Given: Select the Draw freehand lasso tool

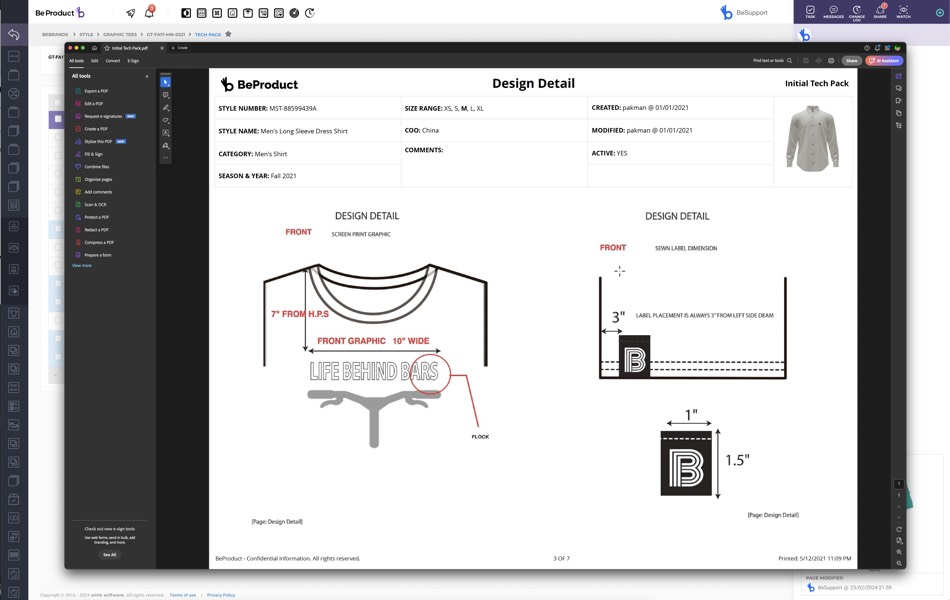Looking at the screenshot, I should click(x=165, y=121).
